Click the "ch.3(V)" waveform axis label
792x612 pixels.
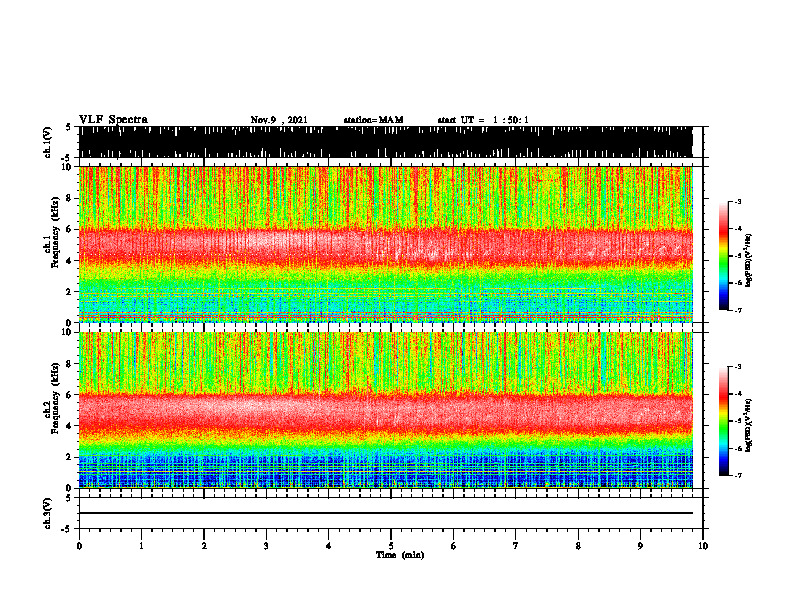click(48, 513)
